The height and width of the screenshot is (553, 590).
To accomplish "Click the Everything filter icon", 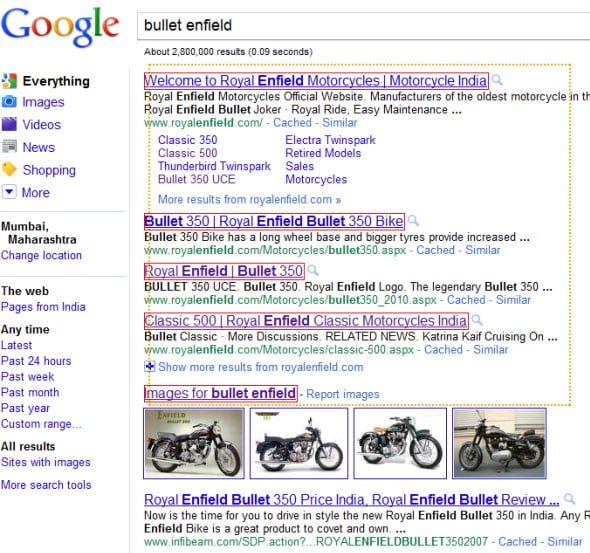I will point(9,81).
